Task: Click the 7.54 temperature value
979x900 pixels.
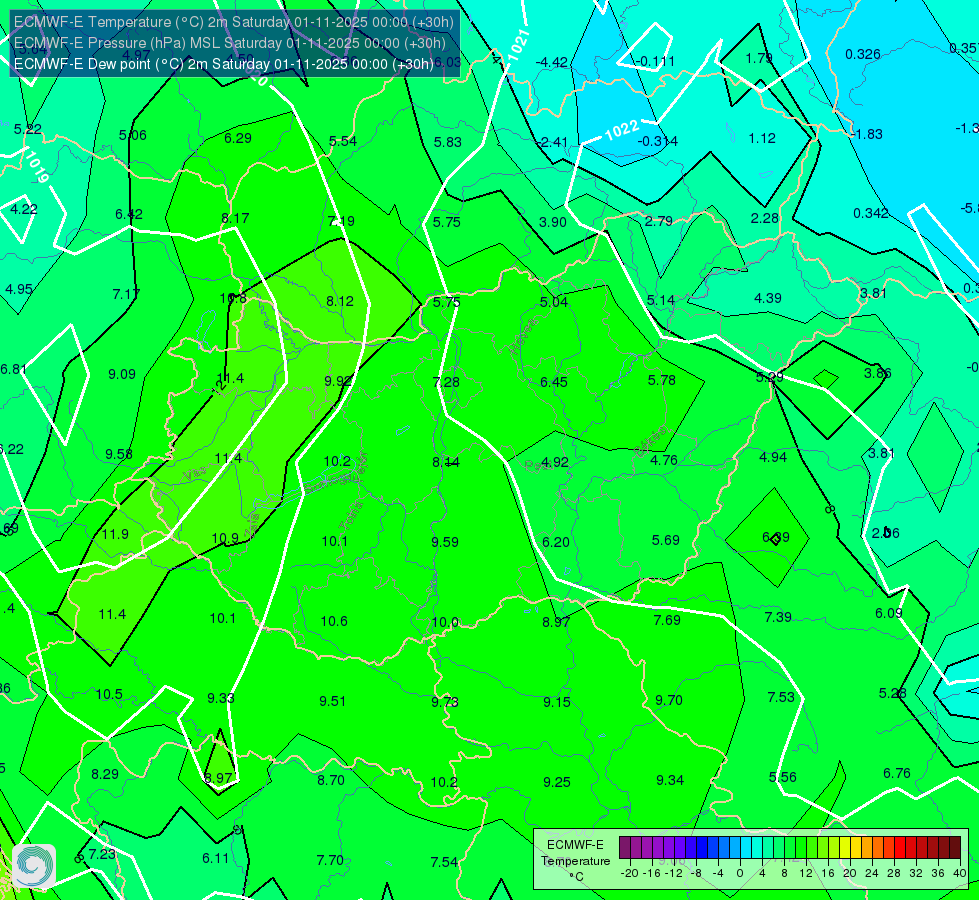Action: (x=444, y=863)
